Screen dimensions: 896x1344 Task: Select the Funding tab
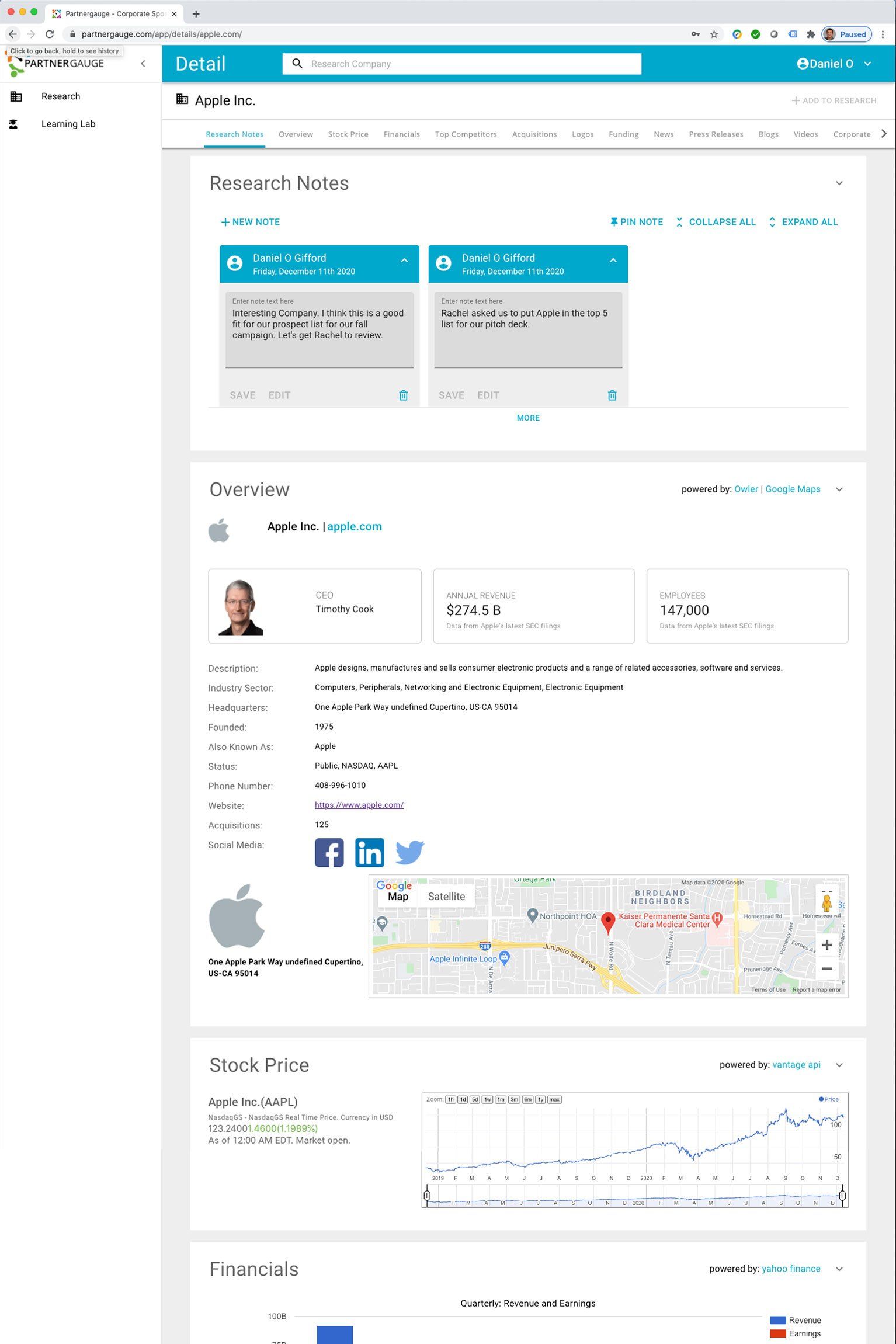coord(624,134)
